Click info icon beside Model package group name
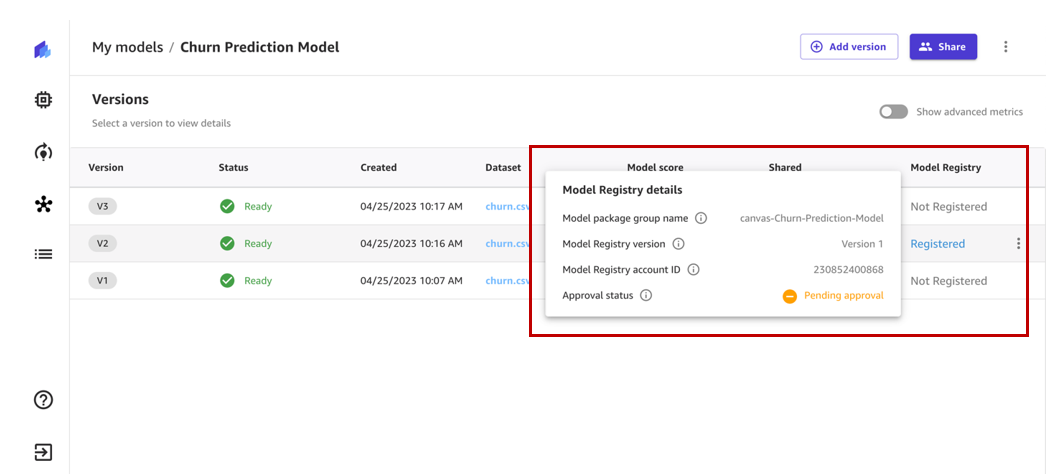Viewport: 1046px width, 474px height. pos(701,218)
